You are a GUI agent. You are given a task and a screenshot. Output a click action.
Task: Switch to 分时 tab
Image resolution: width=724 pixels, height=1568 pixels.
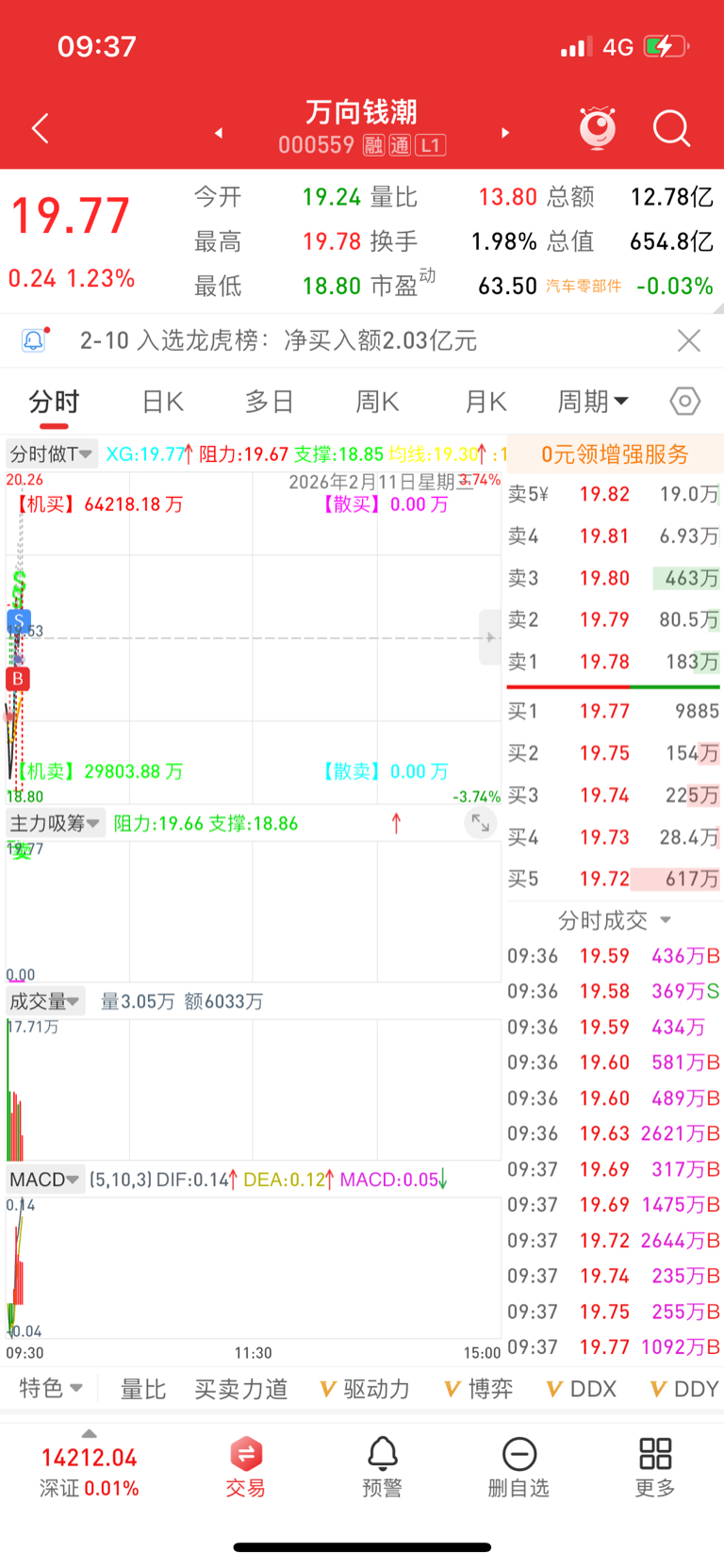(54, 402)
